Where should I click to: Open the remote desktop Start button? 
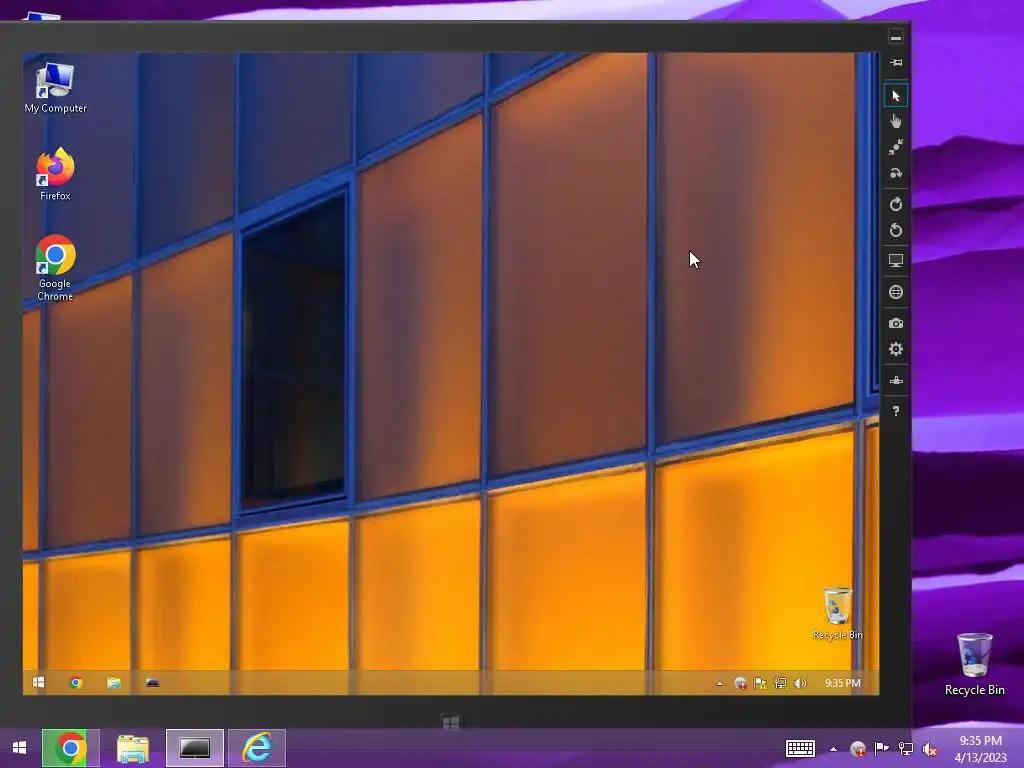39,682
